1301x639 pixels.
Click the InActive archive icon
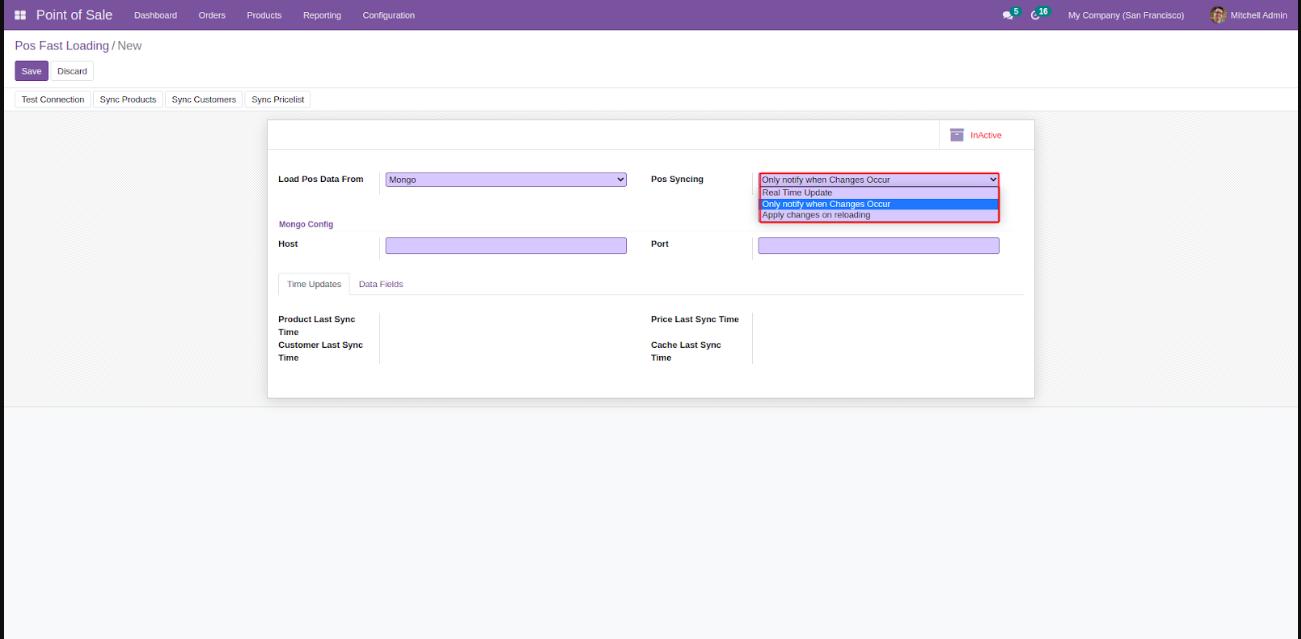click(x=957, y=135)
